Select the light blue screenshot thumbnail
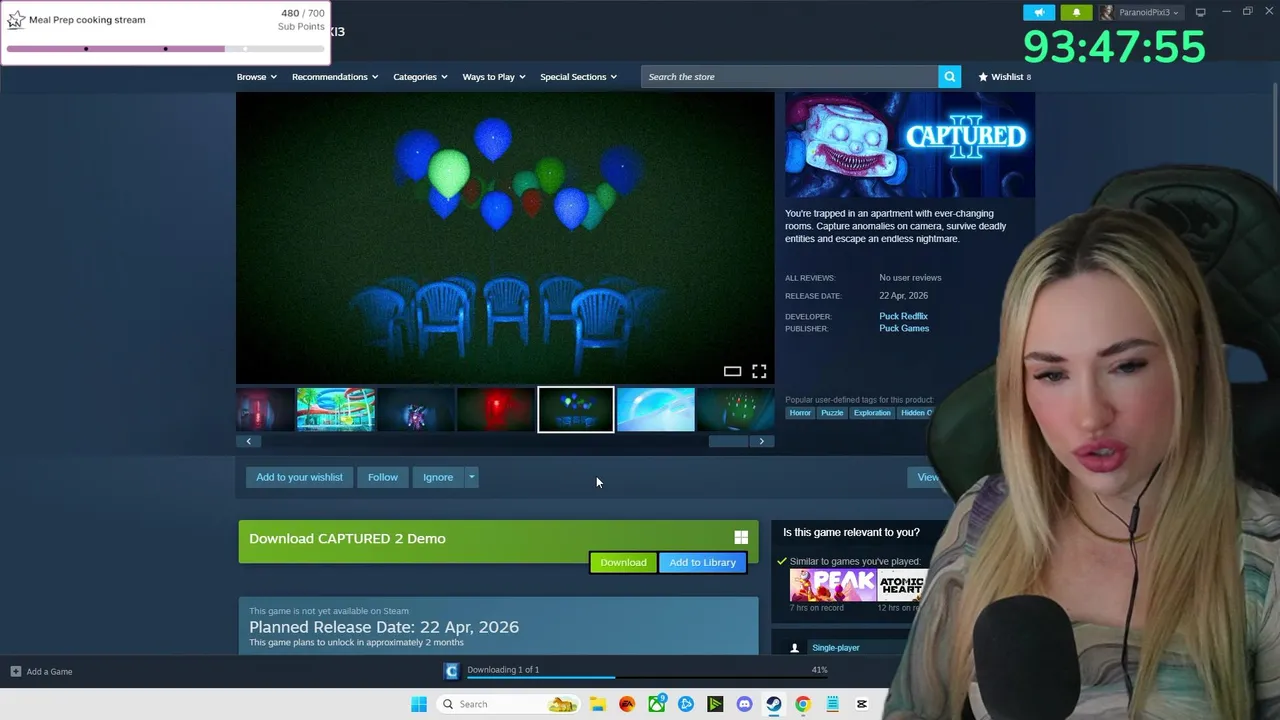The width and height of the screenshot is (1280, 720). (656, 410)
